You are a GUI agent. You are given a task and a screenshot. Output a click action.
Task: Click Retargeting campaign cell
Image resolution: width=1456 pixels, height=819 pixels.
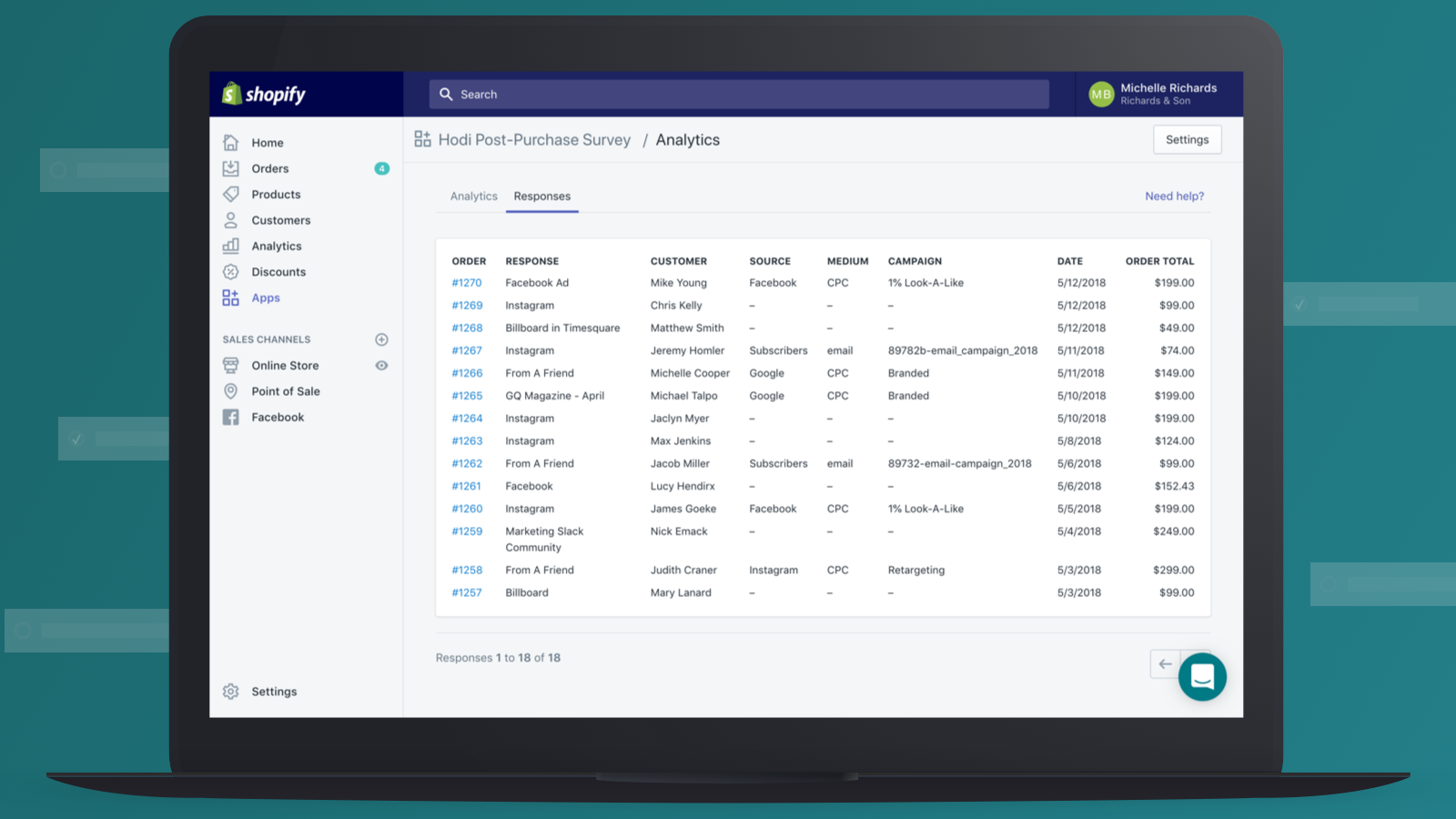916,570
